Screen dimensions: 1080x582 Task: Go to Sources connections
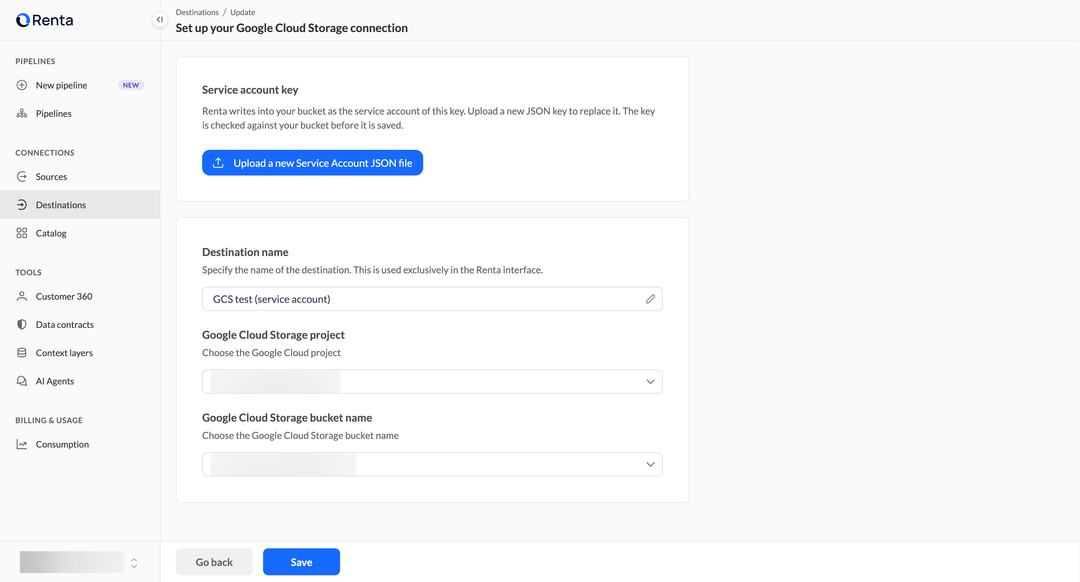[x=80, y=177]
